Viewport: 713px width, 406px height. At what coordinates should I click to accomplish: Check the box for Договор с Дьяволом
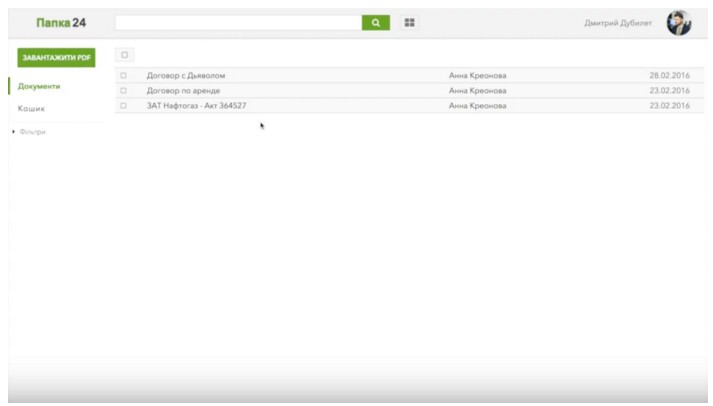click(x=124, y=76)
